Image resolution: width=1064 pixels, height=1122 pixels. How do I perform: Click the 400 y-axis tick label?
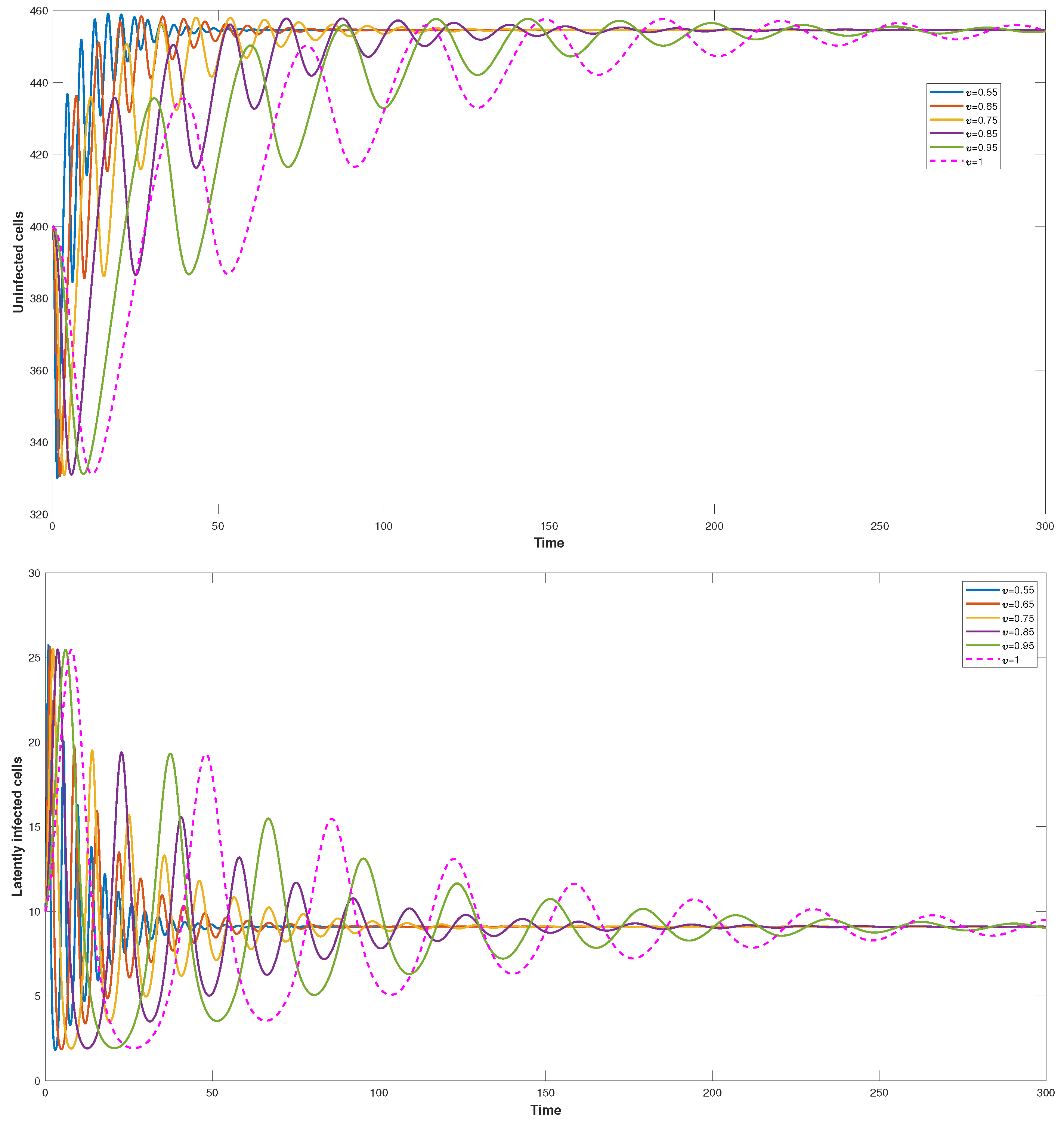38,227
